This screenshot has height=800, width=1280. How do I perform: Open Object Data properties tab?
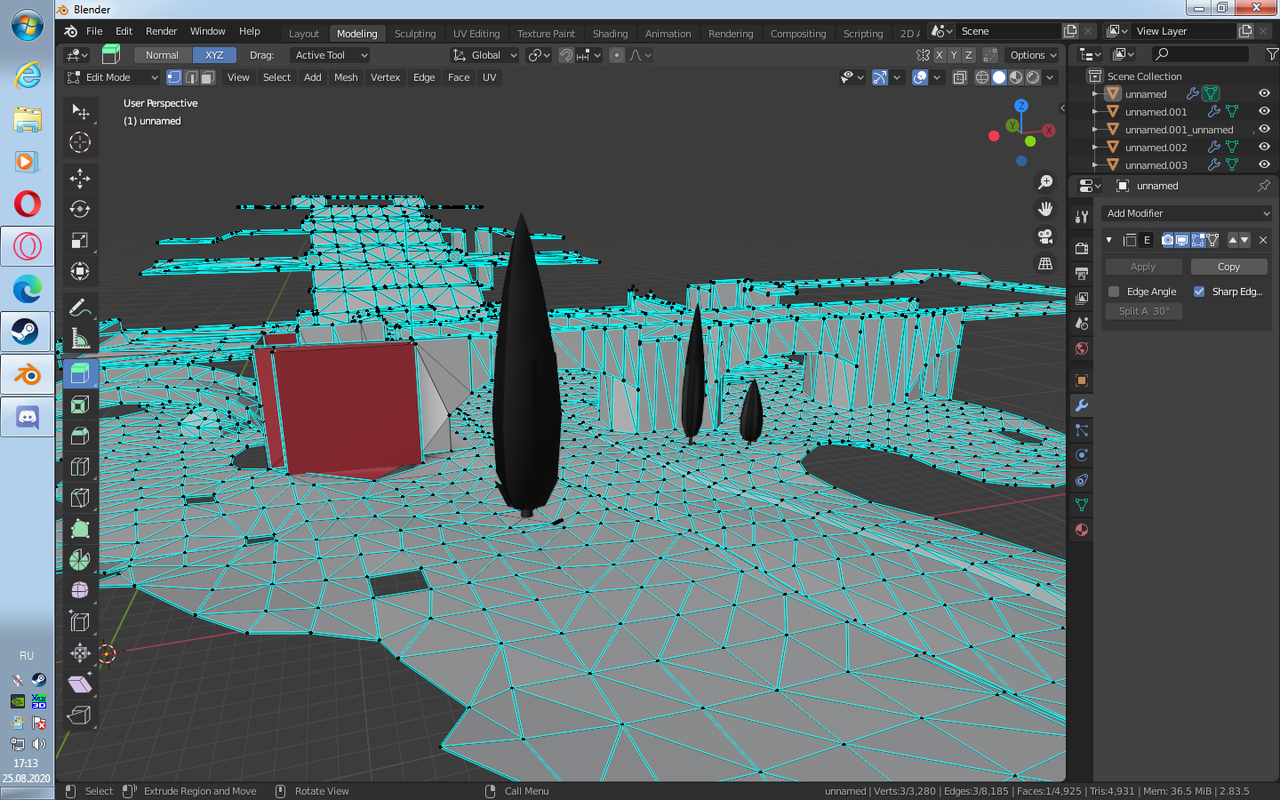tap(1081, 505)
